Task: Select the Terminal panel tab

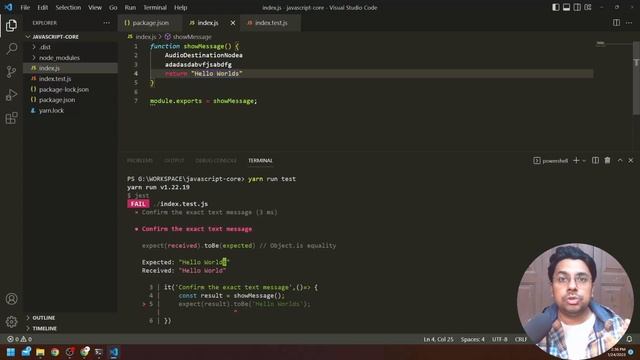Action: tap(260, 160)
